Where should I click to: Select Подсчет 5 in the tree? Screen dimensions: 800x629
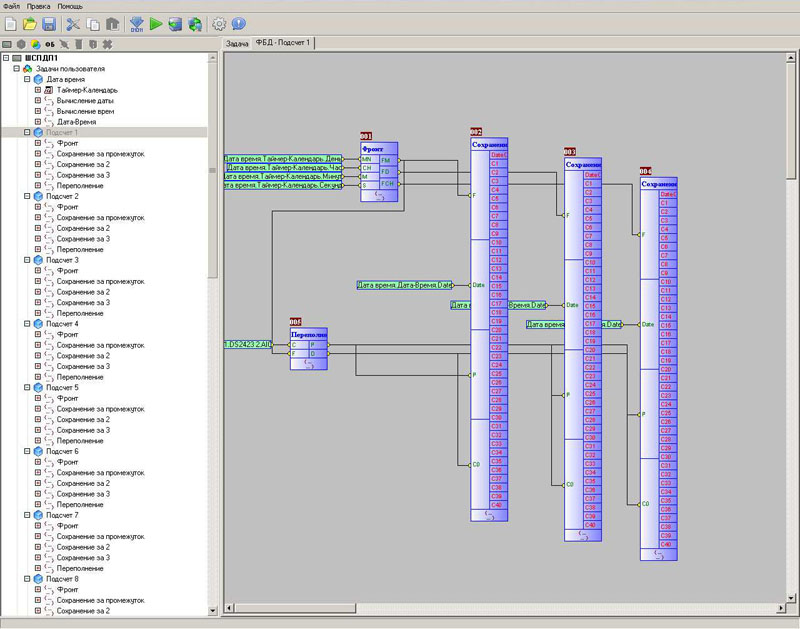coord(62,387)
